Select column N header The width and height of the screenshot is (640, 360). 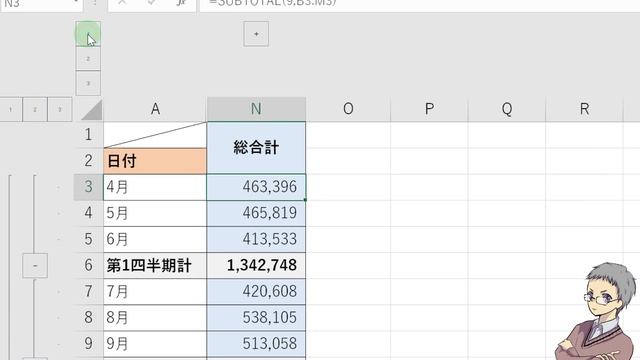click(256, 109)
